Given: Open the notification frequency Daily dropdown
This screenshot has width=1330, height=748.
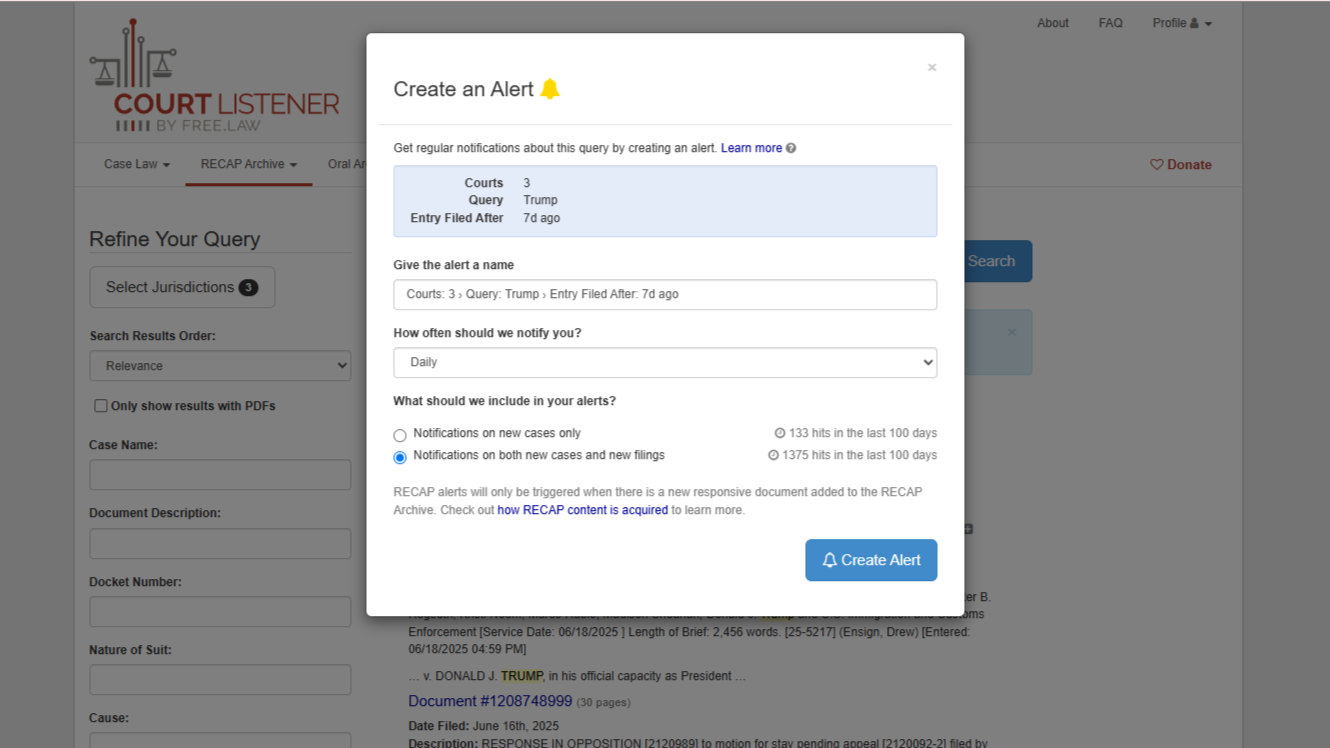Looking at the screenshot, I should tap(665, 362).
